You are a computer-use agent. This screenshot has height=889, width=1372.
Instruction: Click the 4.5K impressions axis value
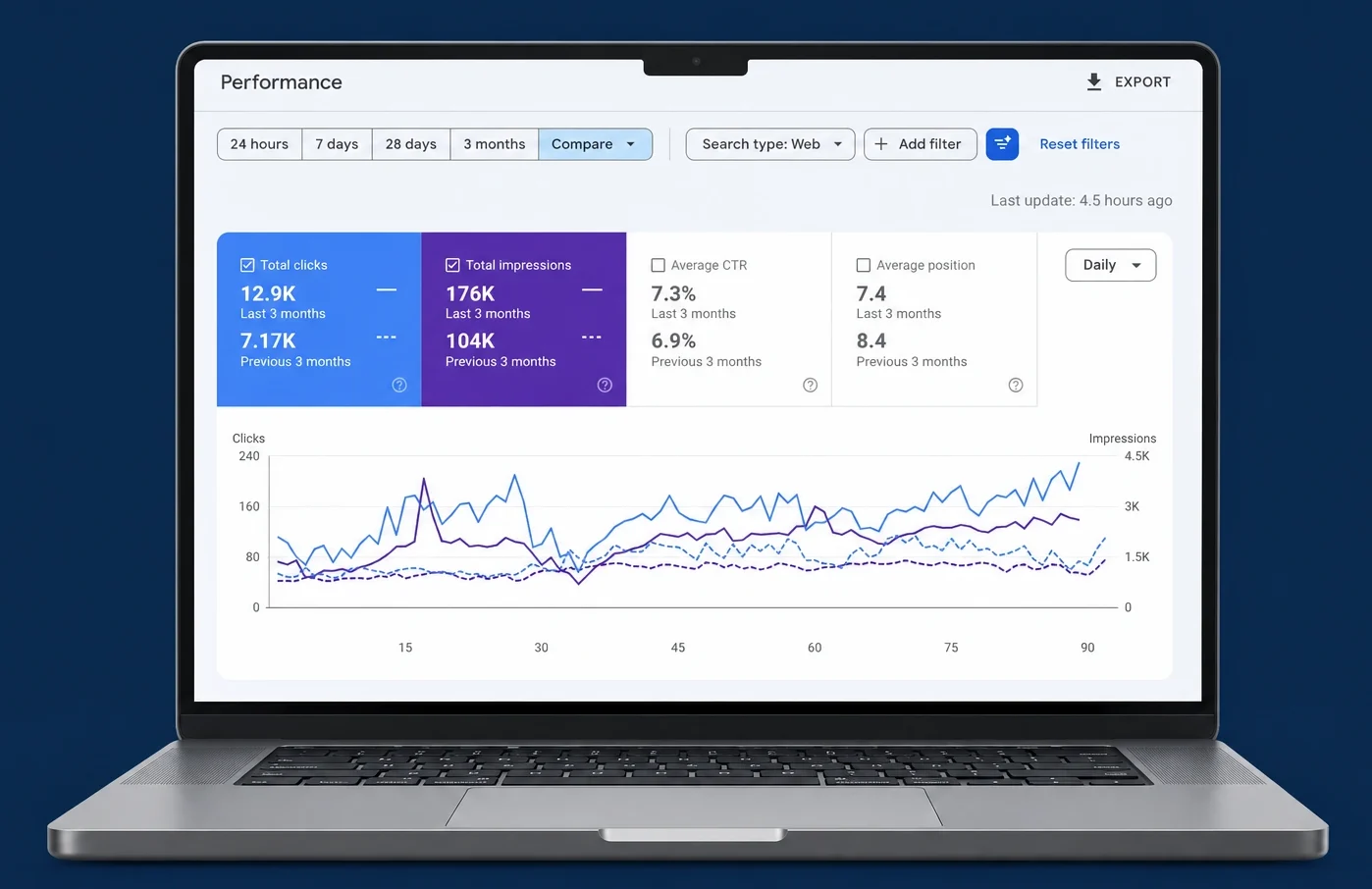coord(1137,456)
